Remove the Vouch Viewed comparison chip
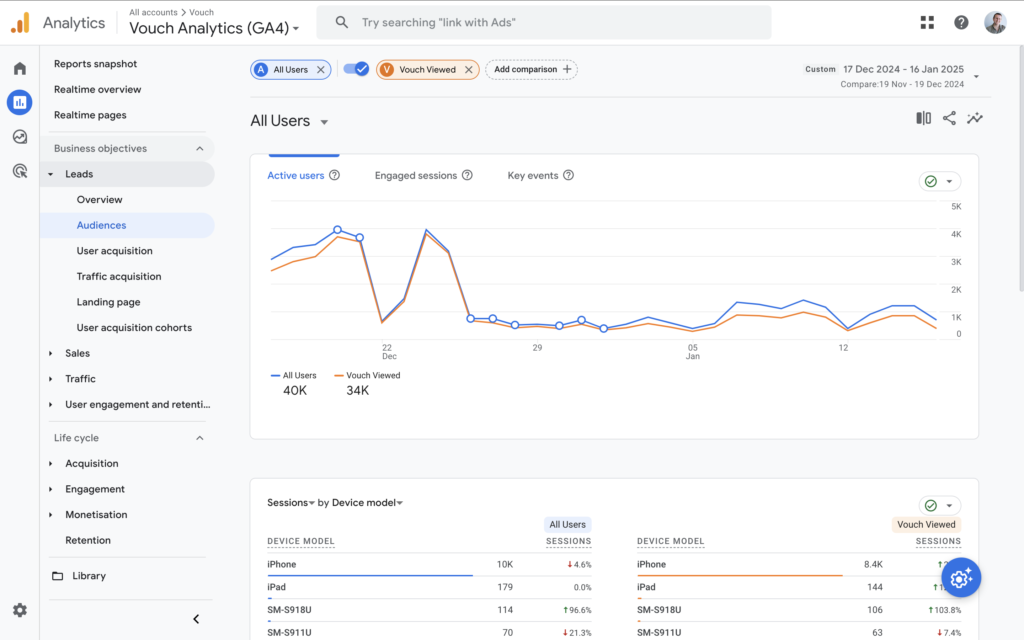The height and width of the screenshot is (640, 1024). point(468,70)
